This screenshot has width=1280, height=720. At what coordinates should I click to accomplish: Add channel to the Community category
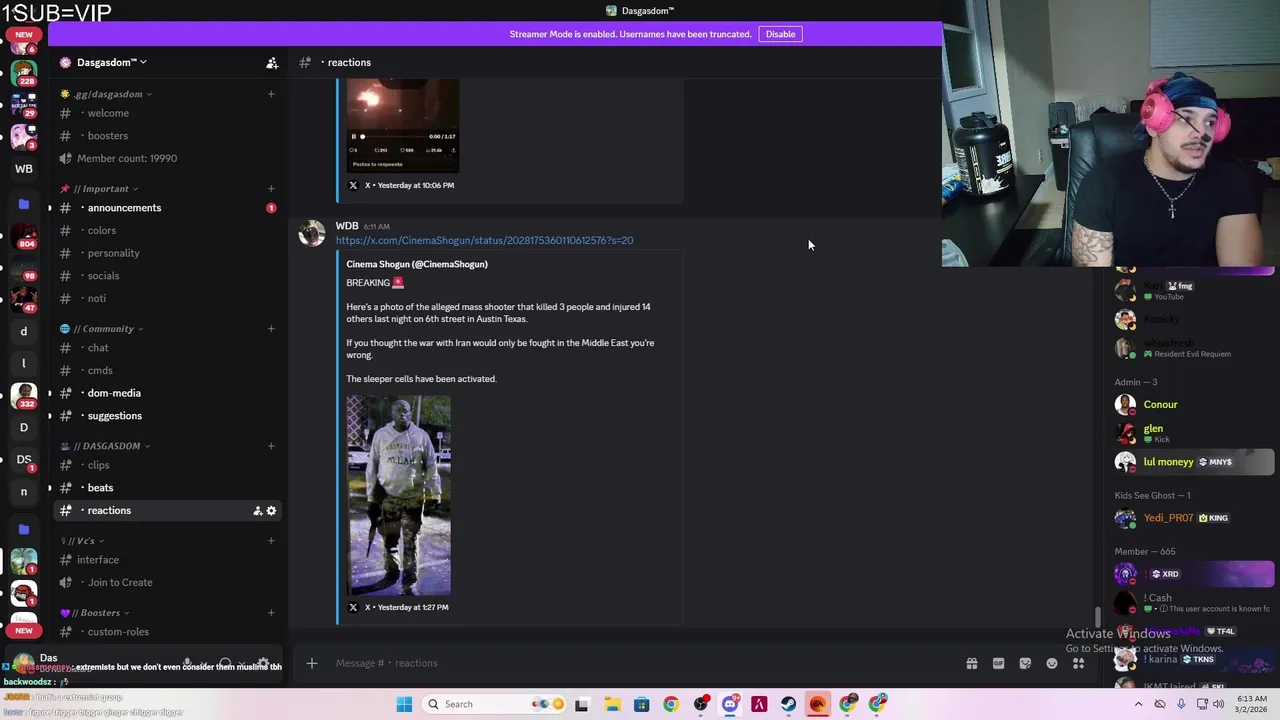(x=271, y=329)
